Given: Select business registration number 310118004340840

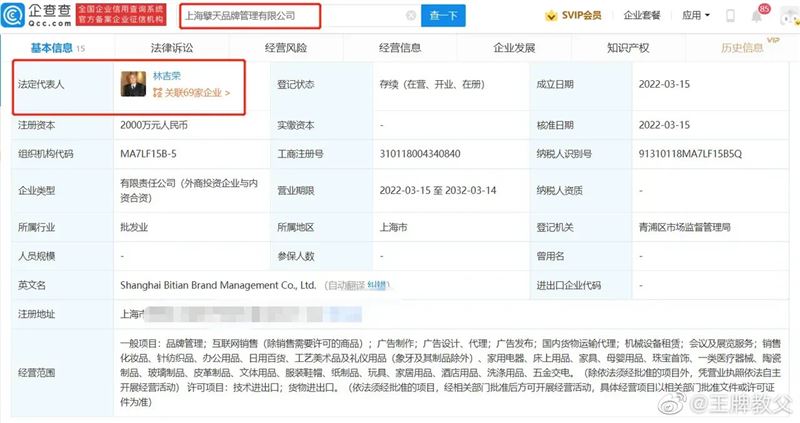Looking at the screenshot, I should click(x=420, y=154).
